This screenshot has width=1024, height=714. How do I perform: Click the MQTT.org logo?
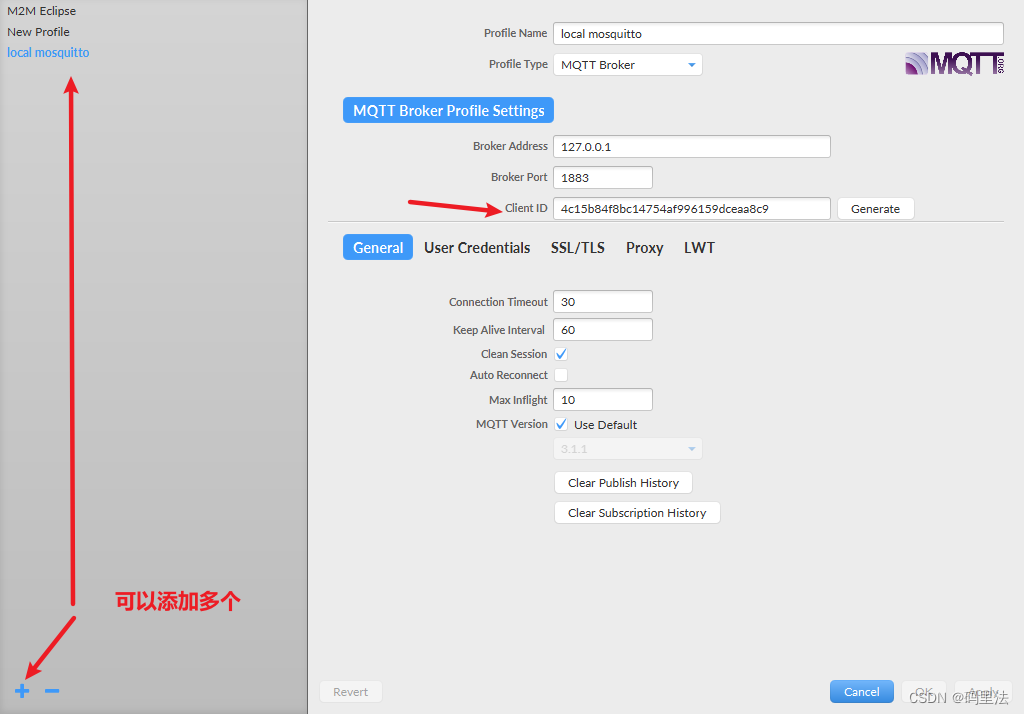tap(954, 64)
